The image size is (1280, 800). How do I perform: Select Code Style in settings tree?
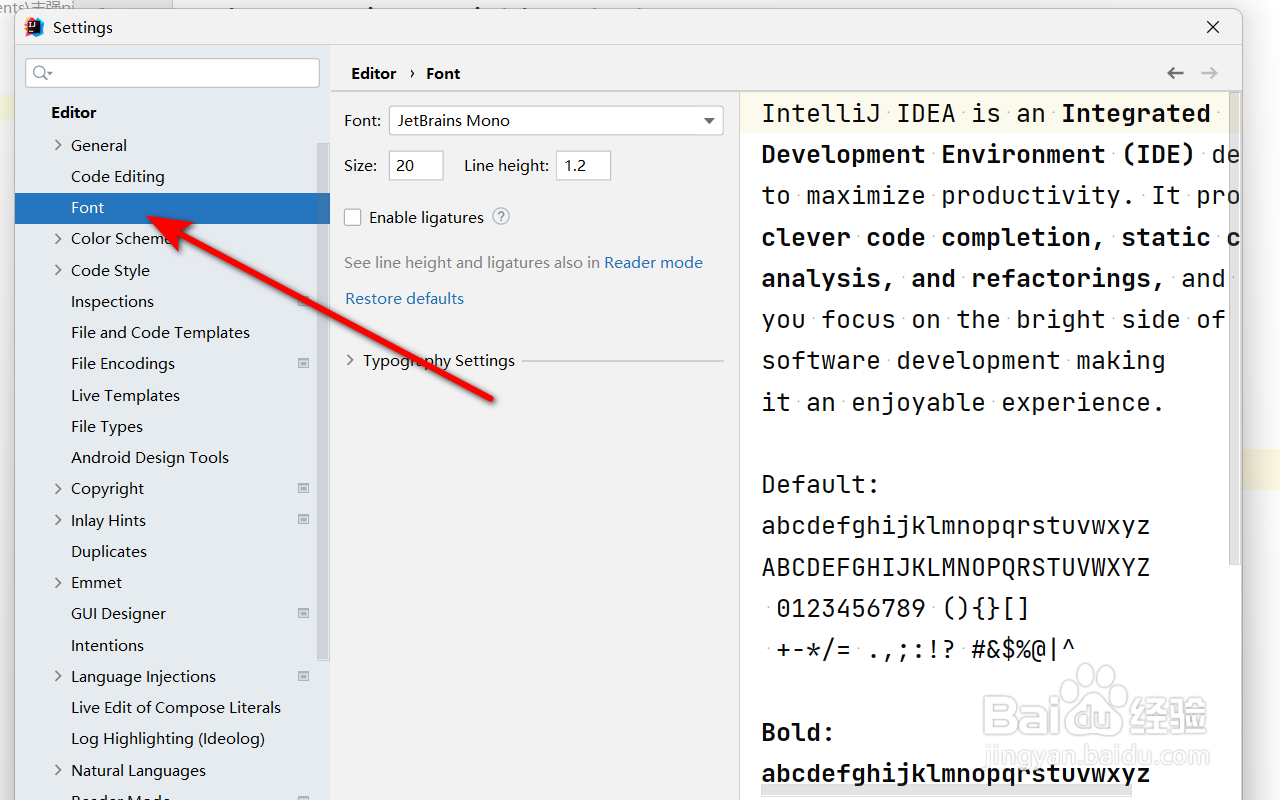[110, 270]
